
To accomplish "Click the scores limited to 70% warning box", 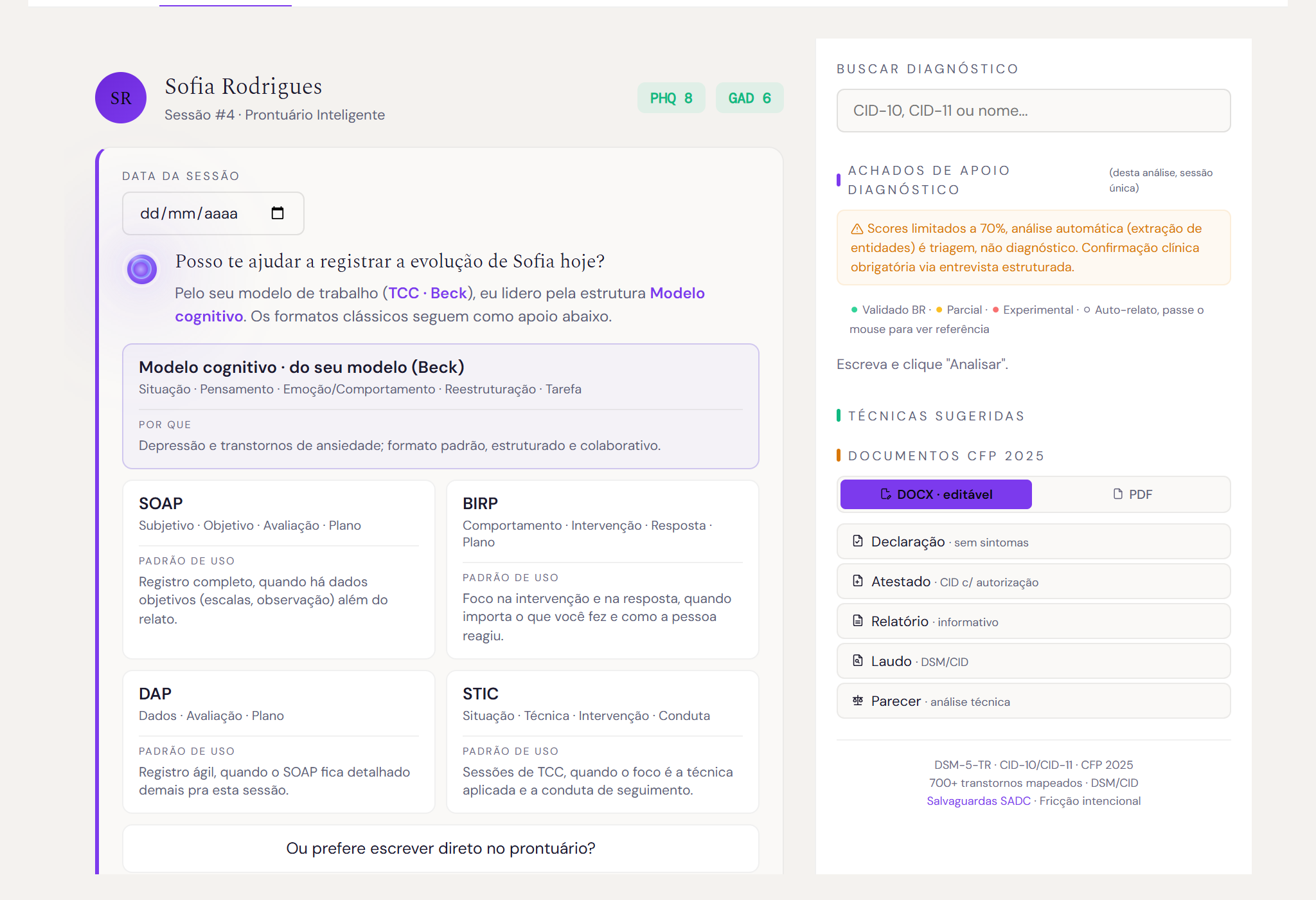I will [1034, 248].
